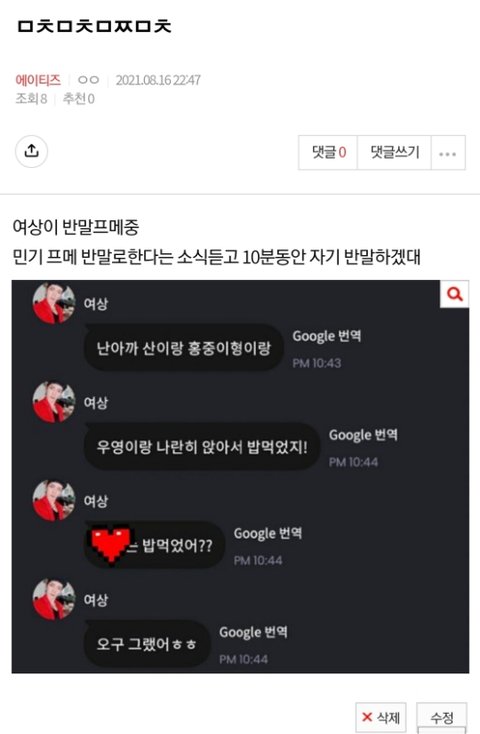This screenshot has height=734, width=480.
Task: Edit the post using 수정 button
Action: tap(442, 717)
